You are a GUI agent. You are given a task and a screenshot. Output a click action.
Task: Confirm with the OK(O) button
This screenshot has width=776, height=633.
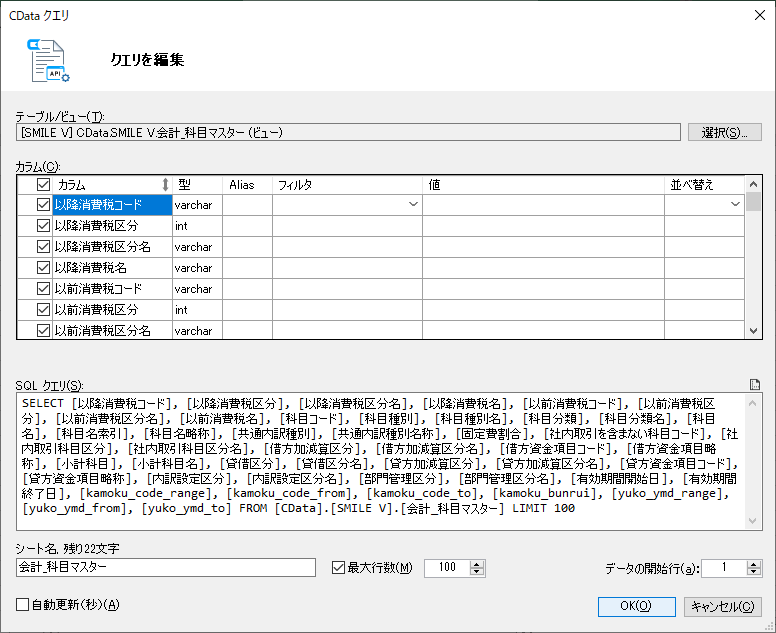636,606
